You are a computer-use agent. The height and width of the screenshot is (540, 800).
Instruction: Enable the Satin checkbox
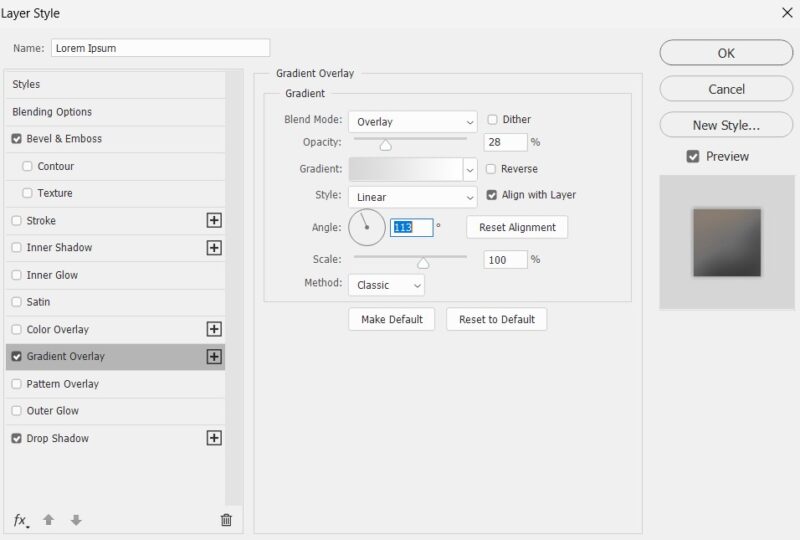pyautogui.click(x=17, y=302)
